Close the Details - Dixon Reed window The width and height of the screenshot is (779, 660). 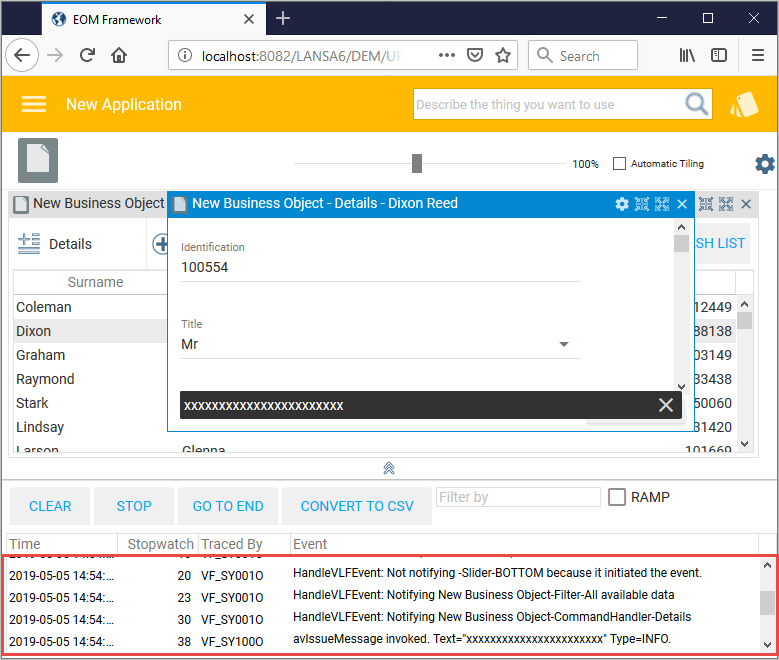pos(682,204)
